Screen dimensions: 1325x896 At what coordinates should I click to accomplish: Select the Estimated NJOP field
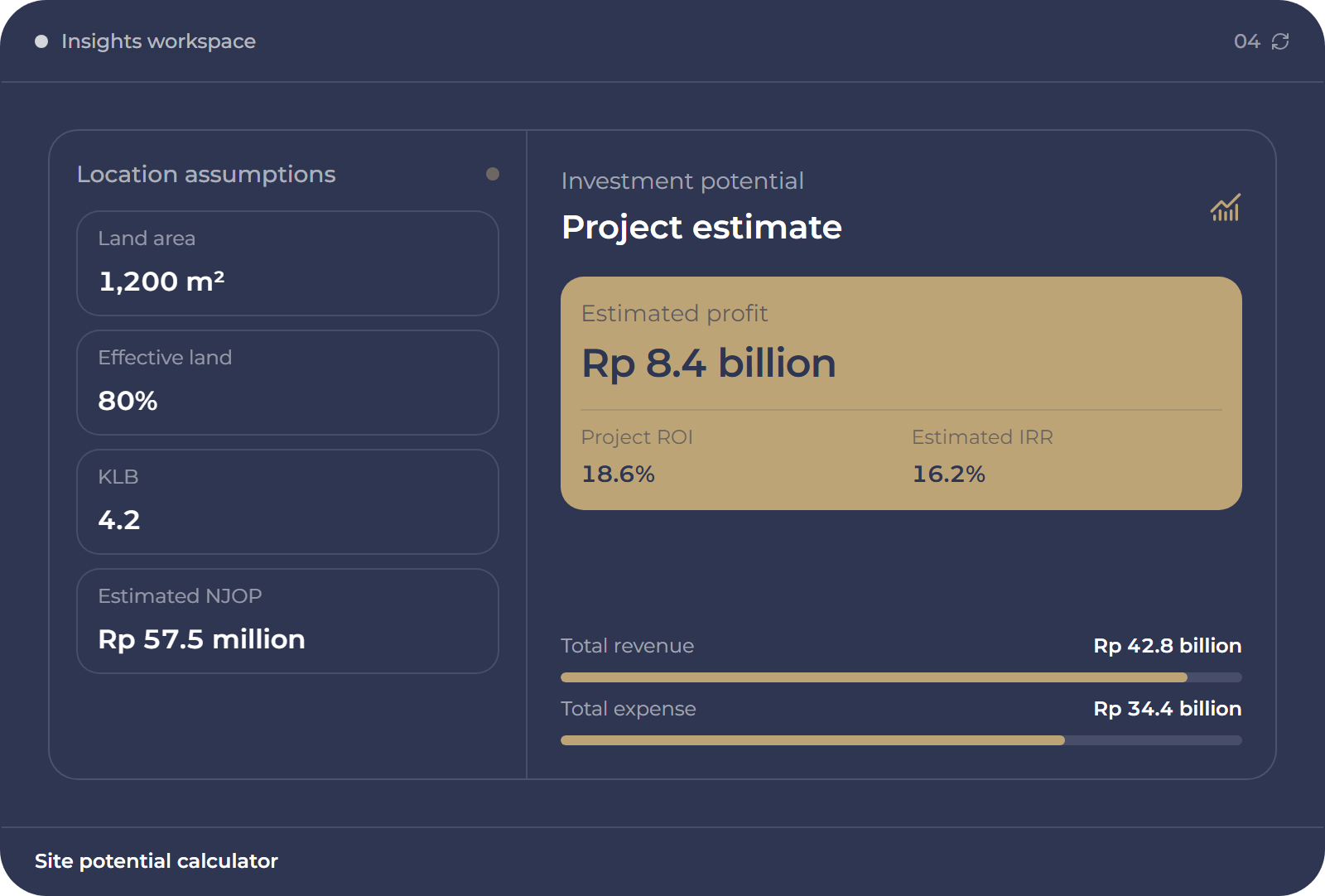[287, 621]
